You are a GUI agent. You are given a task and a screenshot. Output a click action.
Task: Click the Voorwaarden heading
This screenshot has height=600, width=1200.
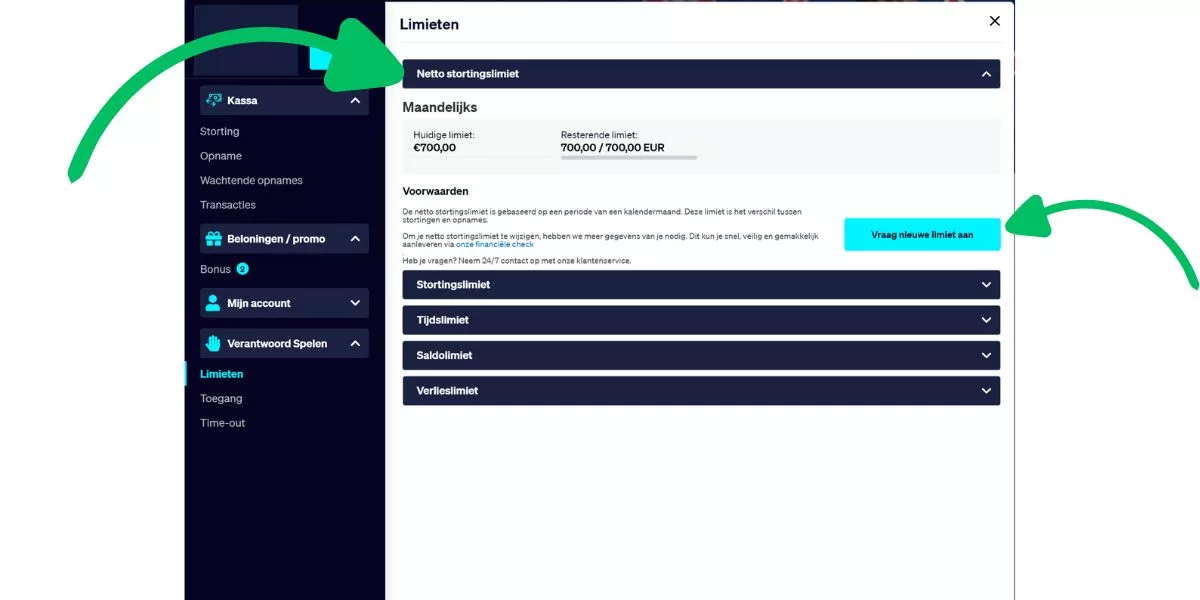pyautogui.click(x=435, y=191)
